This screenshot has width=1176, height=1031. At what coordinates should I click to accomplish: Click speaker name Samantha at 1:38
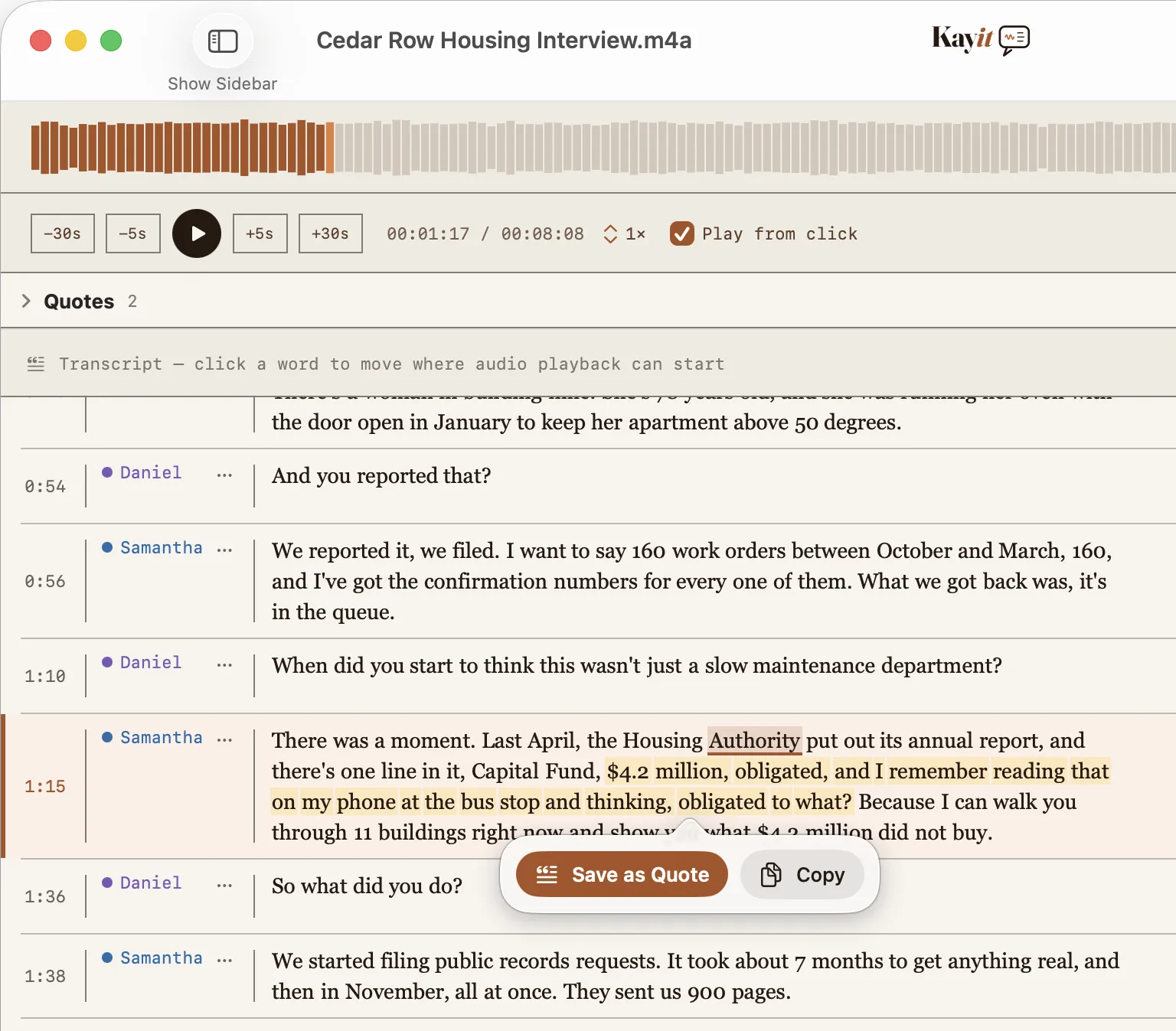coord(162,958)
